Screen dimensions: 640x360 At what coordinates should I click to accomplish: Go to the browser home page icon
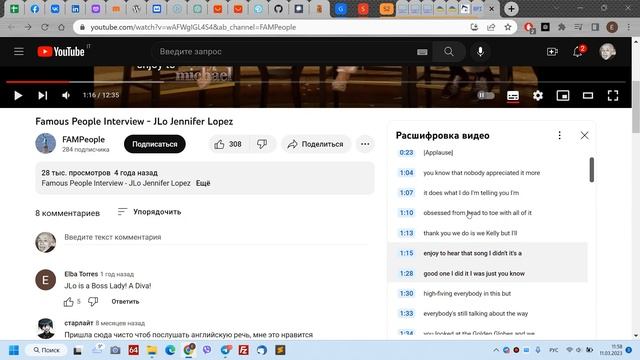[61, 27]
